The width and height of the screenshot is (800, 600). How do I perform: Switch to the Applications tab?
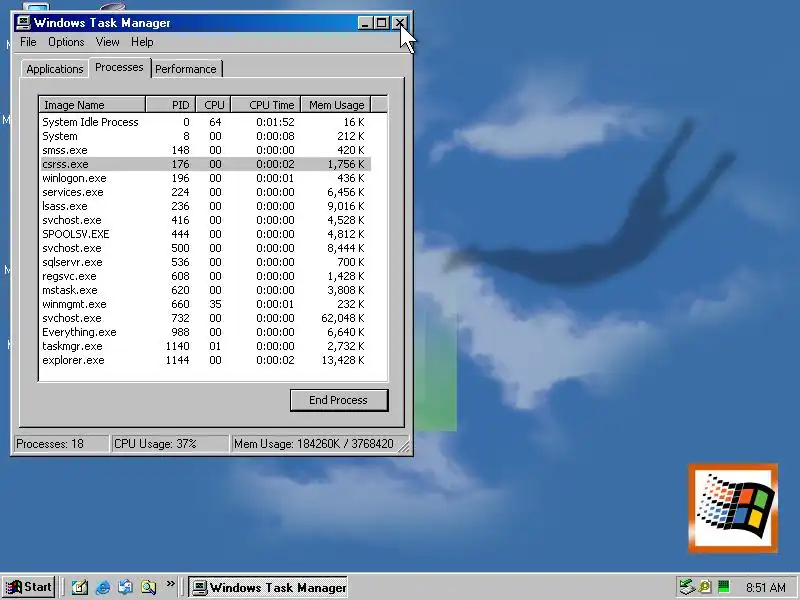point(55,69)
